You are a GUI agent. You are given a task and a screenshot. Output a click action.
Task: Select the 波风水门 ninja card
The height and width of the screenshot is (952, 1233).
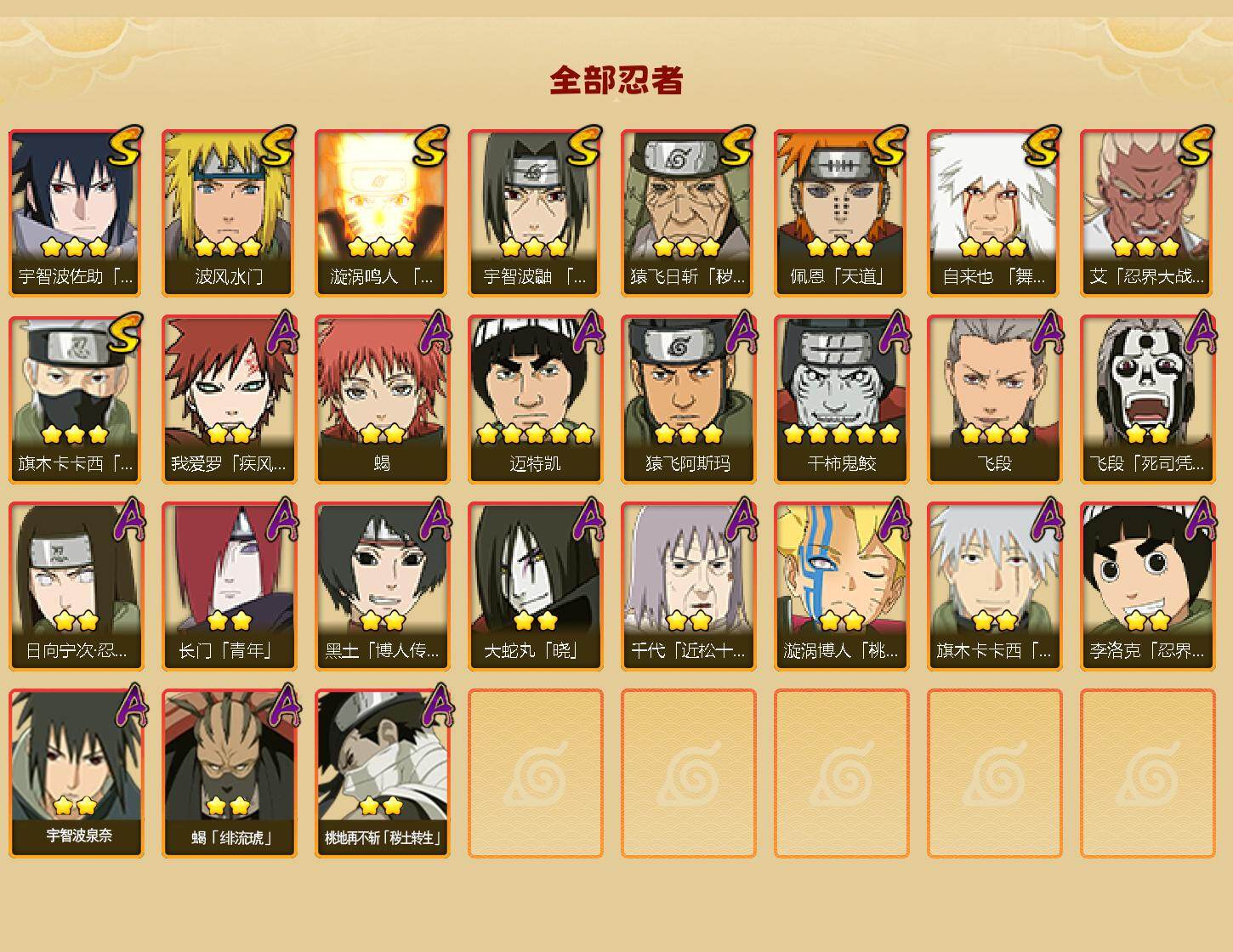(230, 212)
